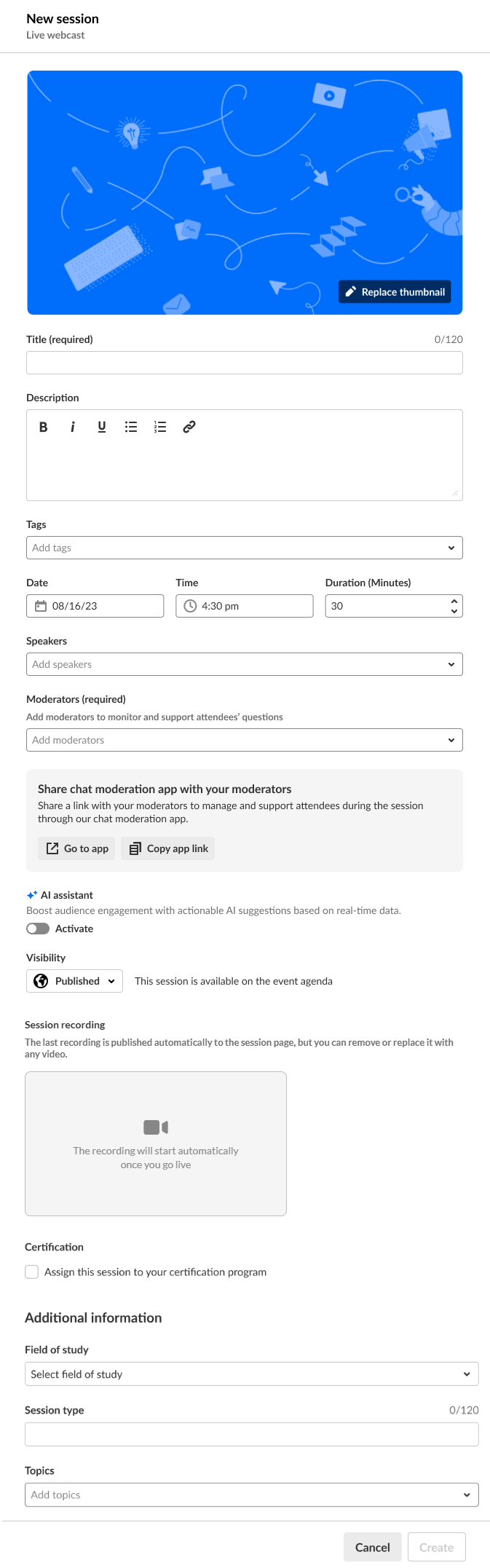Click the Replace thumbnail button
This screenshot has width=490, height=1568.
coord(395,292)
